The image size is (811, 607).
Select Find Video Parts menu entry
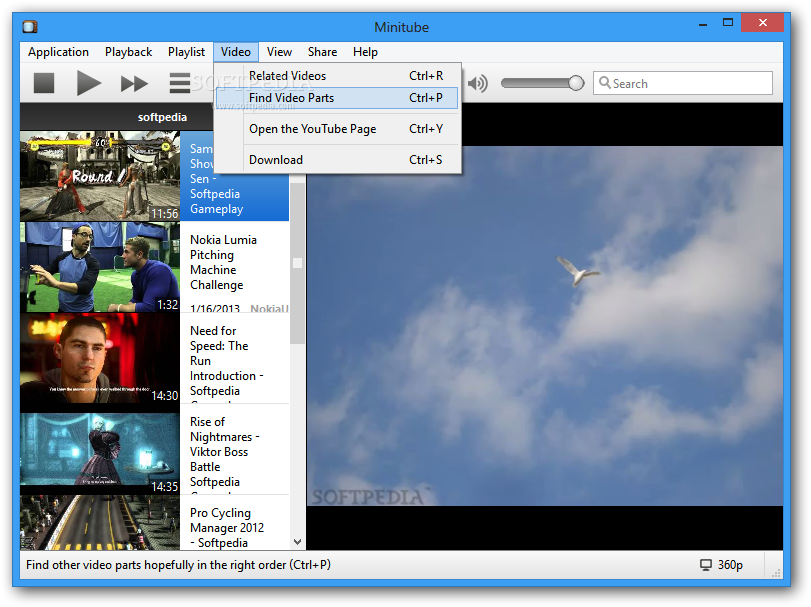337,98
